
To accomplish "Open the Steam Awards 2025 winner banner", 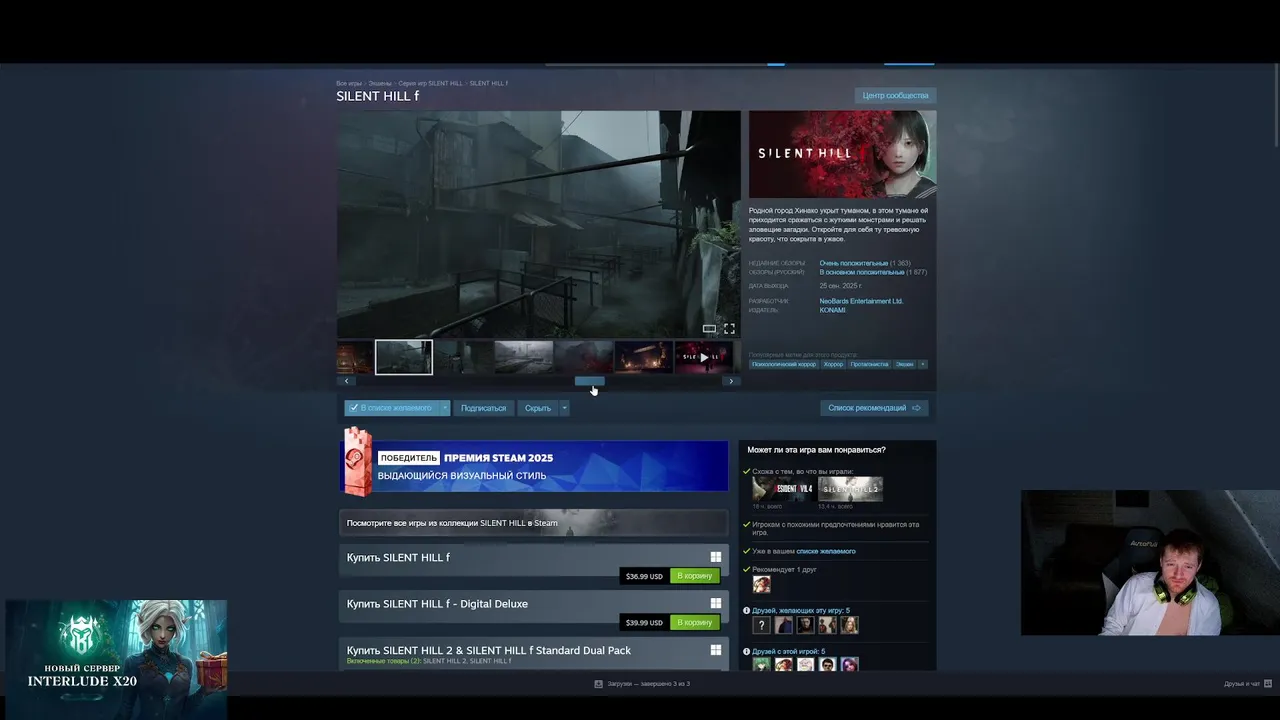I will click(534, 466).
